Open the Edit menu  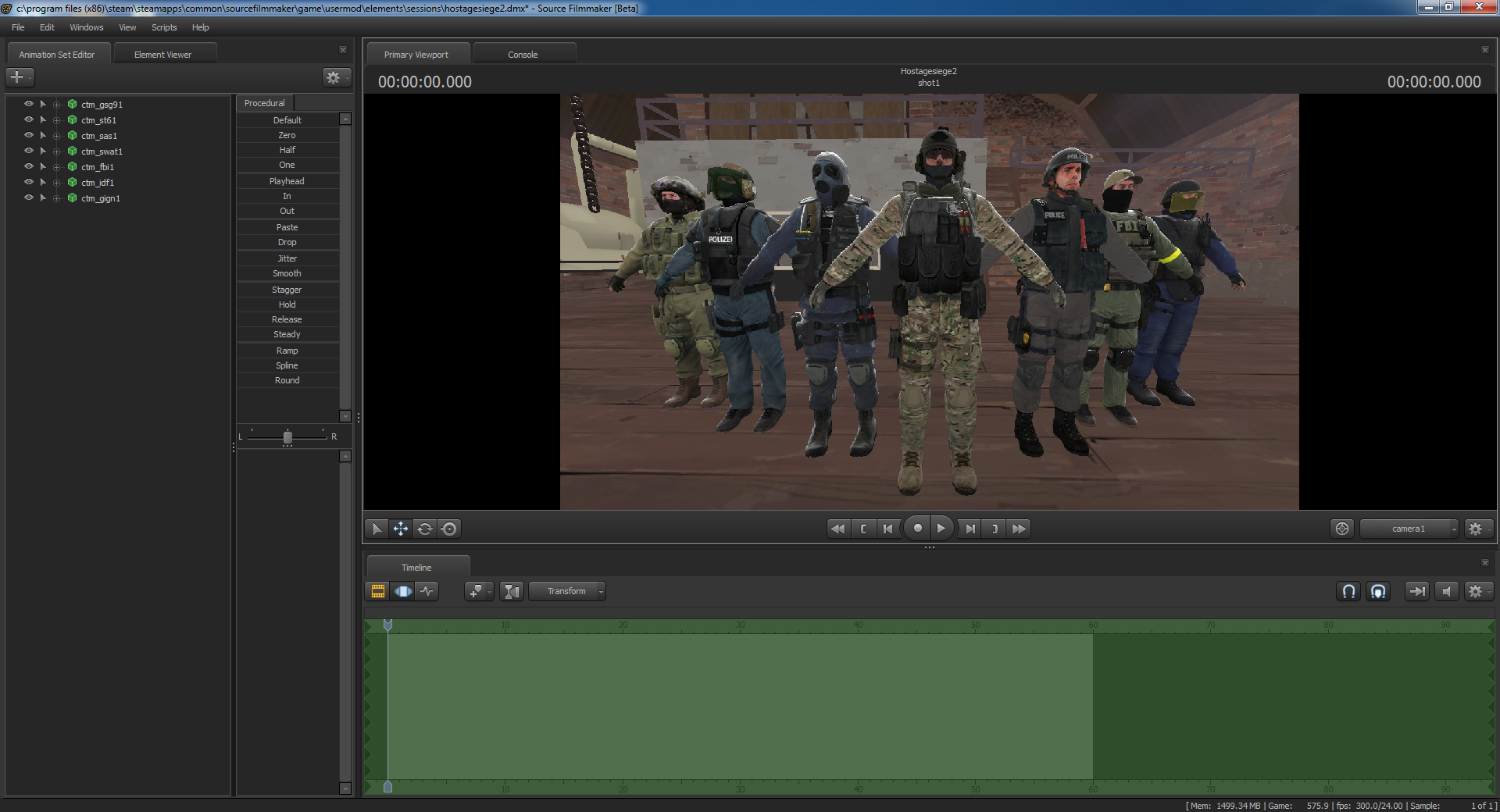tap(47, 27)
